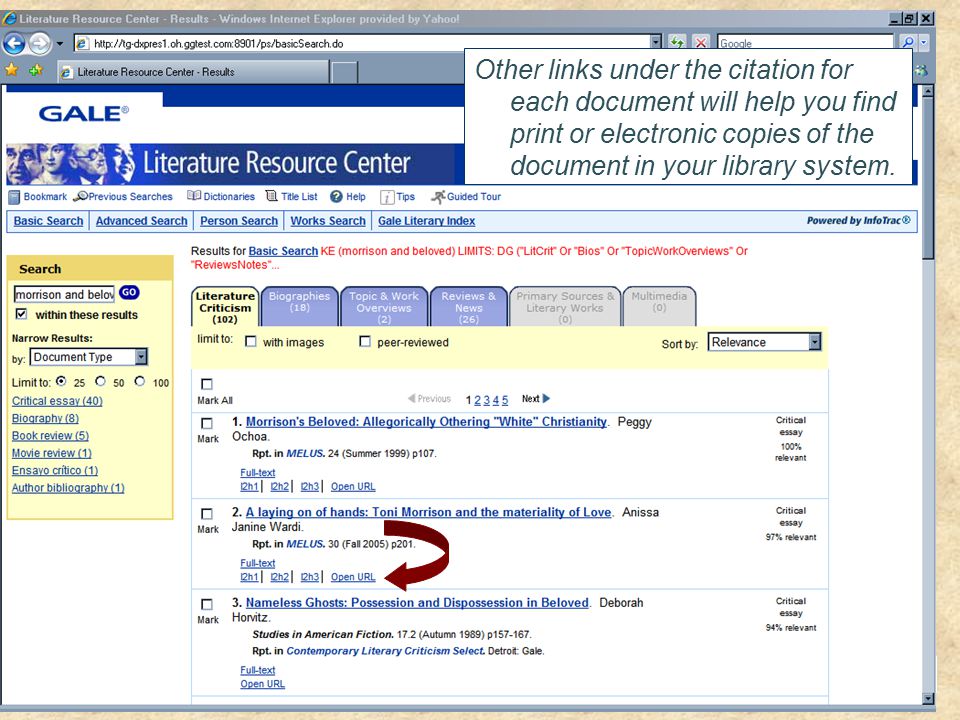The height and width of the screenshot is (720, 960).
Task: Open Gale Literary Index
Action: 426,221
